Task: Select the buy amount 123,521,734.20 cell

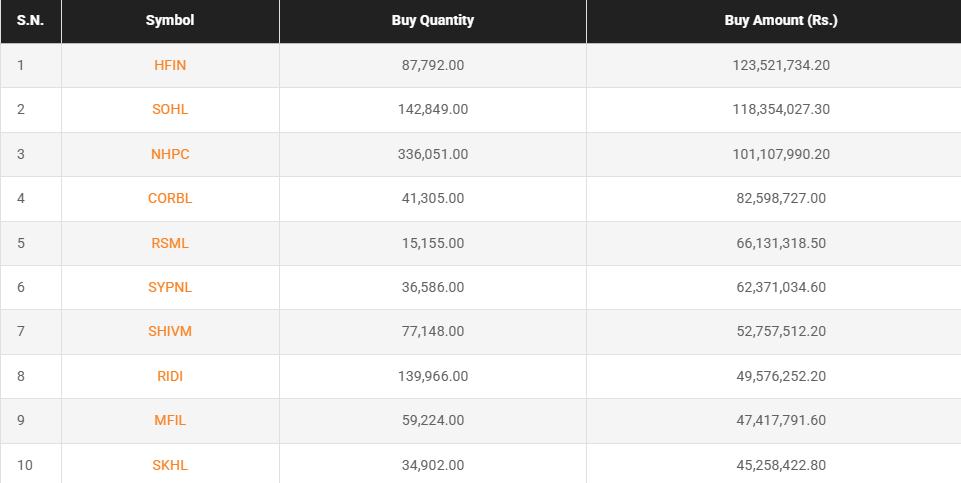Action: pyautogui.click(x=781, y=65)
